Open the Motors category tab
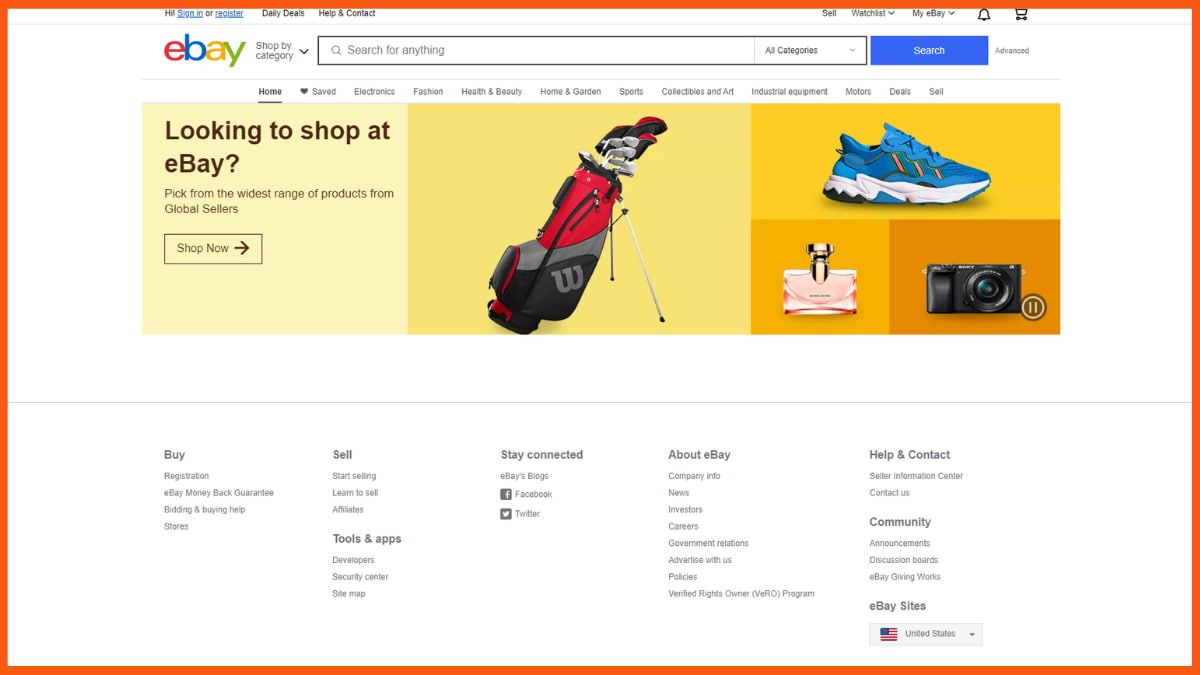1200x675 pixels. pyautogui.click(x=858, y=91)
